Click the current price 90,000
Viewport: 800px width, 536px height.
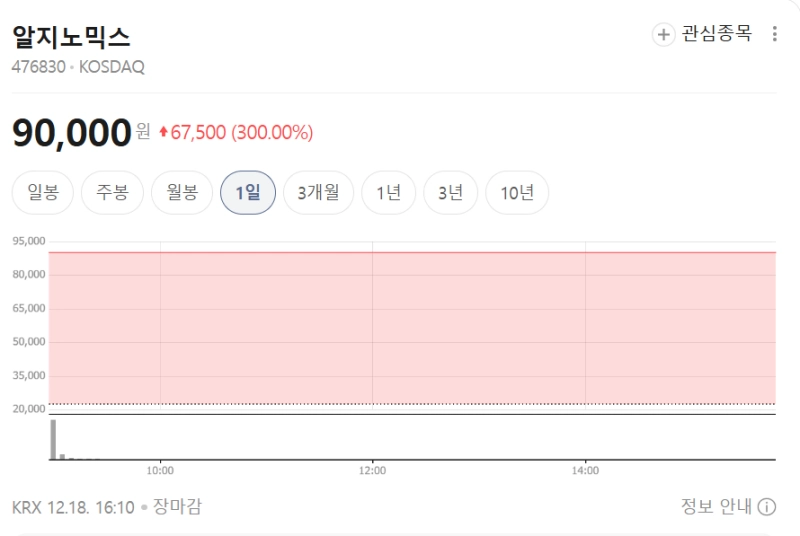pos(72,133)
